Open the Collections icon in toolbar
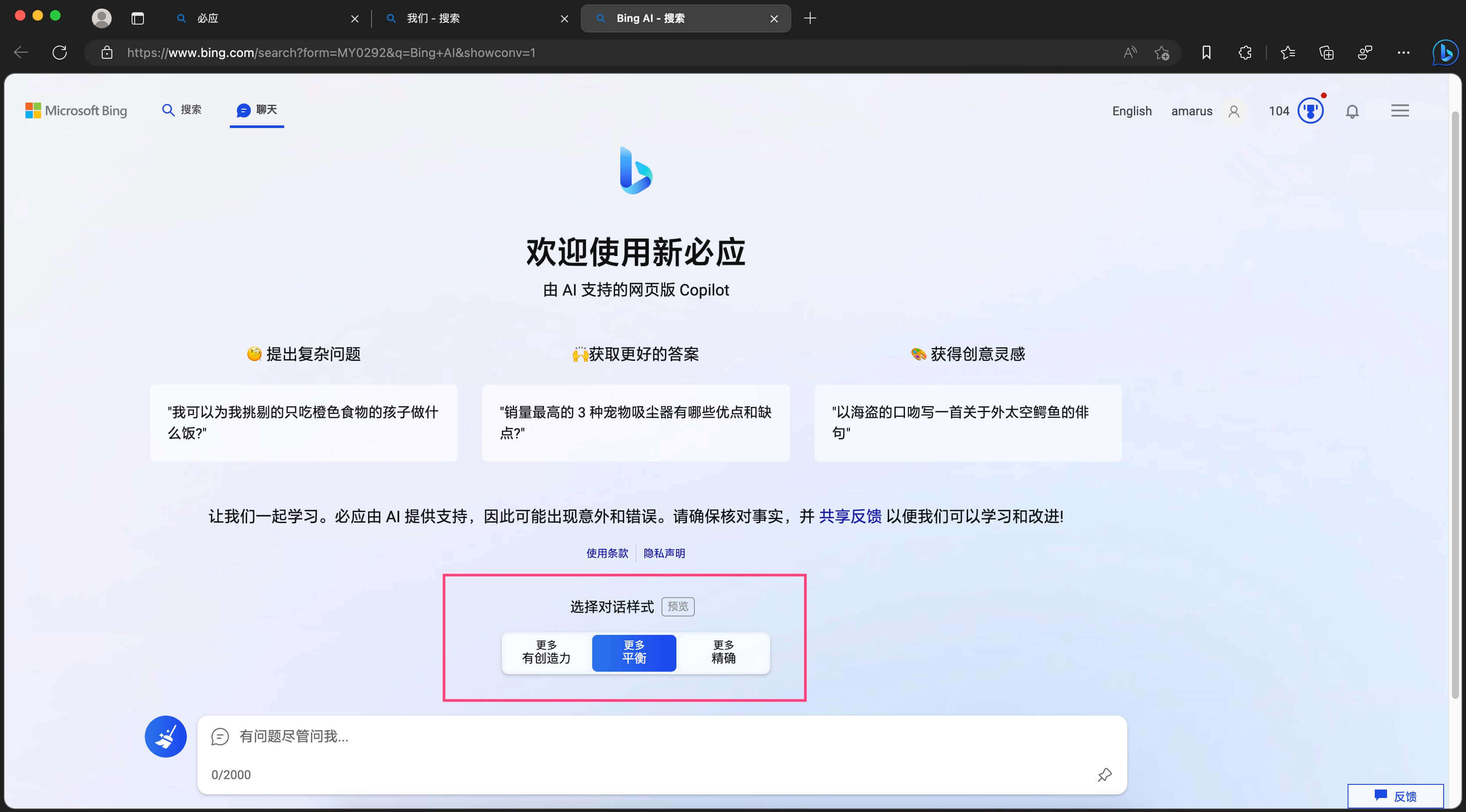Screen dimensions: 1466x812 (1326, 52)
